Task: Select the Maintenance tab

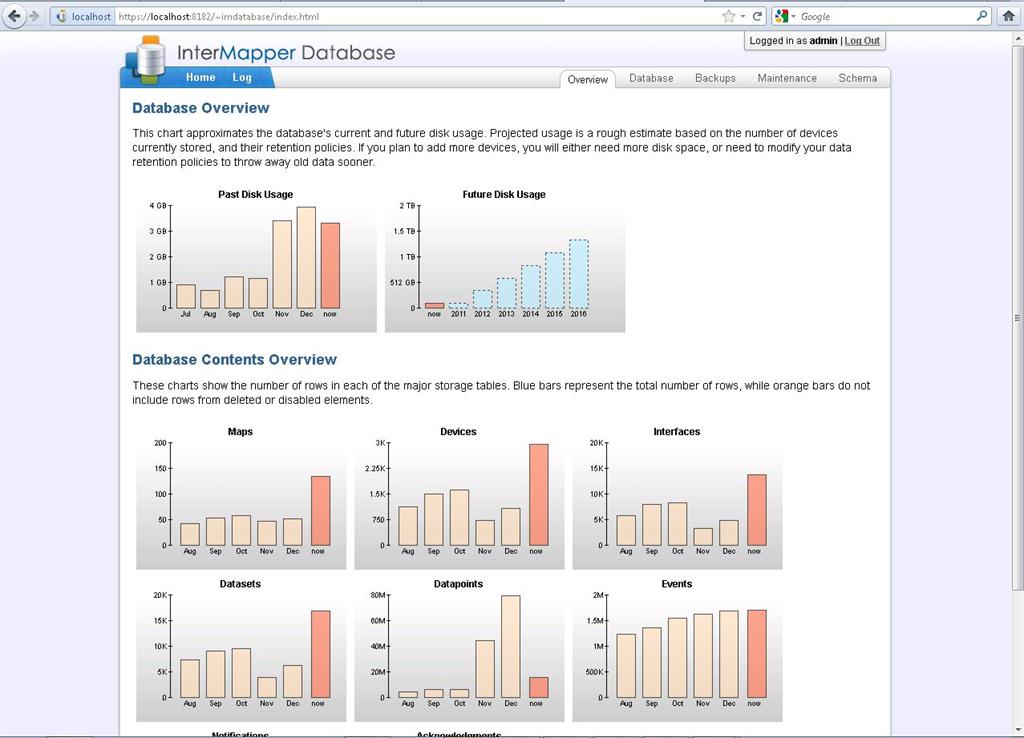Action: pos(787,78)
